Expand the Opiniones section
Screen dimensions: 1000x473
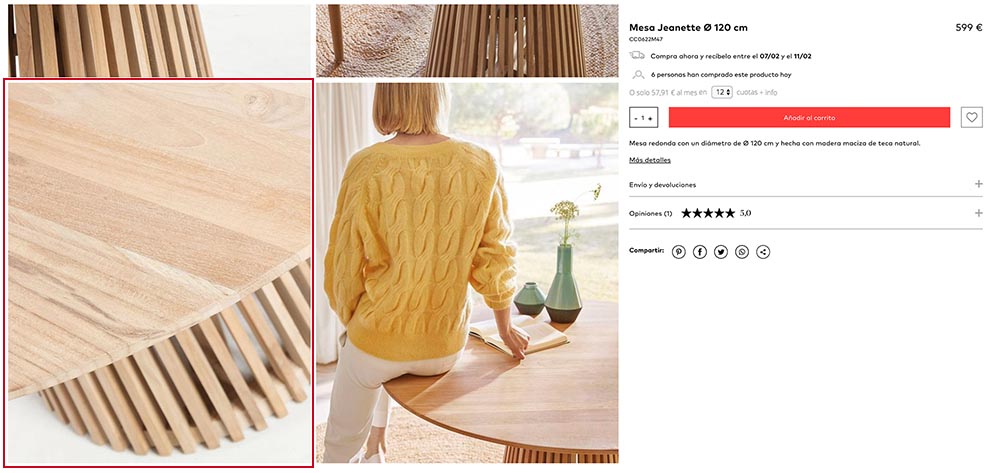click(x=805, y=213)
